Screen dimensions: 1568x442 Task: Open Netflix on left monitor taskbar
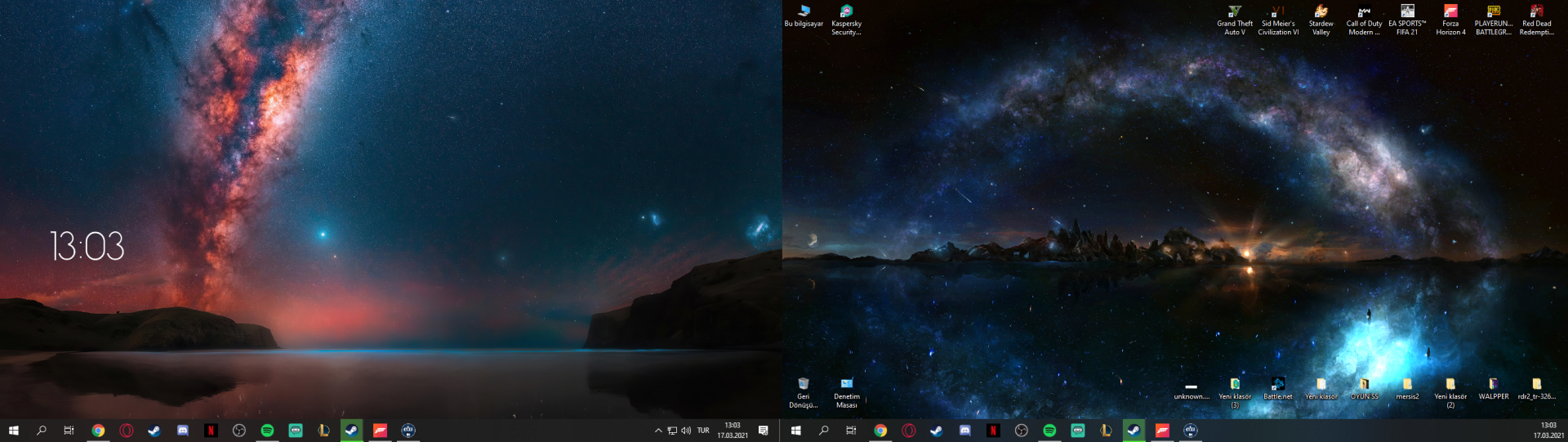pyautogui.click(x=211, y=431)
